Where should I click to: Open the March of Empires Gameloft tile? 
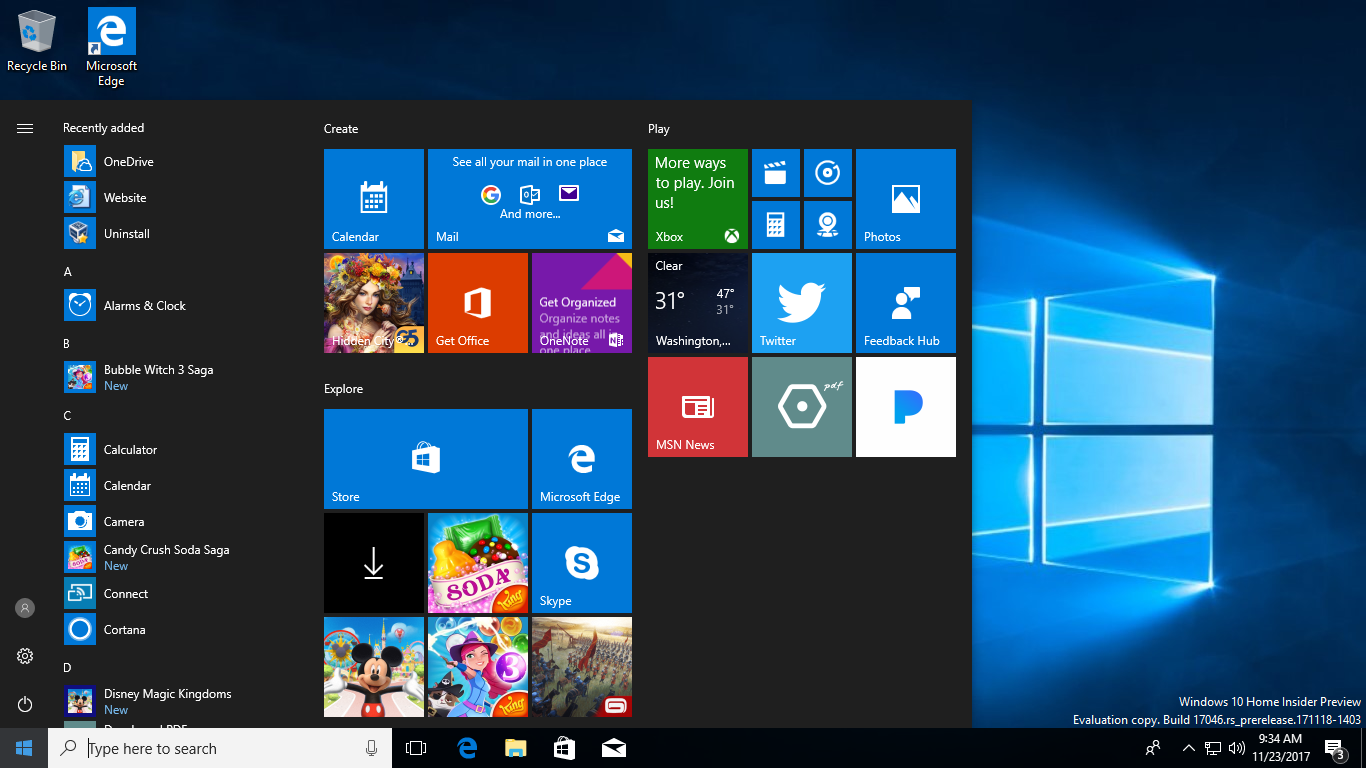tap(582, 667)
